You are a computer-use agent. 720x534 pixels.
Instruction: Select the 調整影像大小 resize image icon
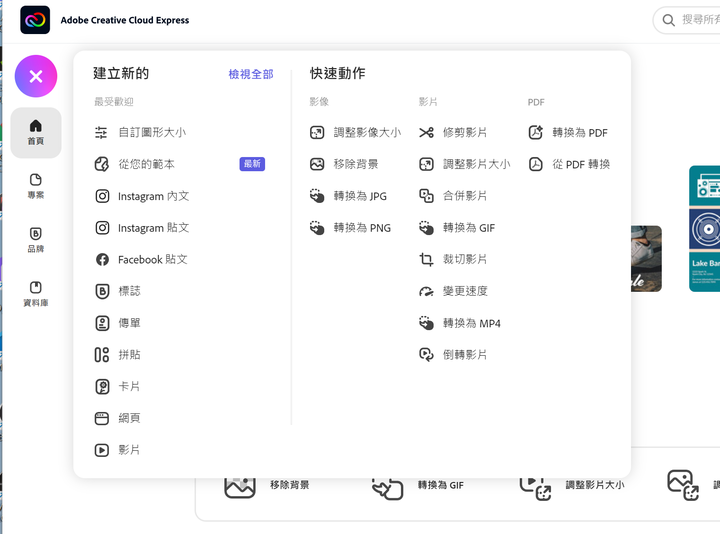[x=317, y=133]
